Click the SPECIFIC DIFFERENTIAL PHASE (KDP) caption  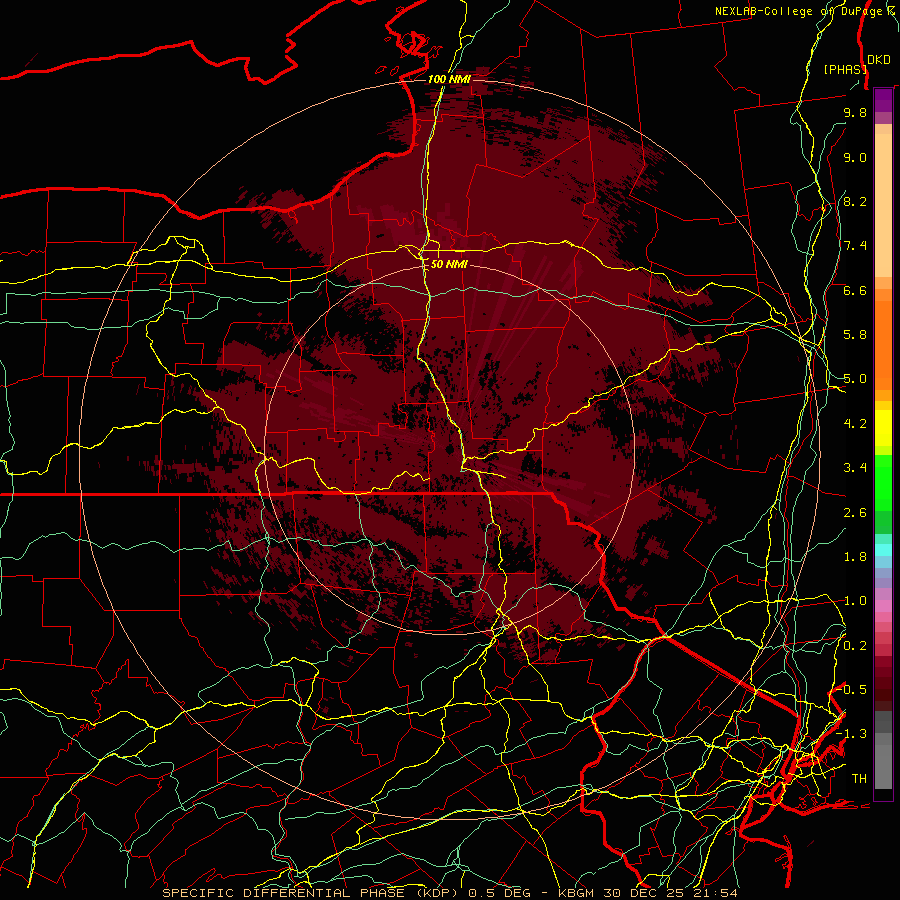312,893
